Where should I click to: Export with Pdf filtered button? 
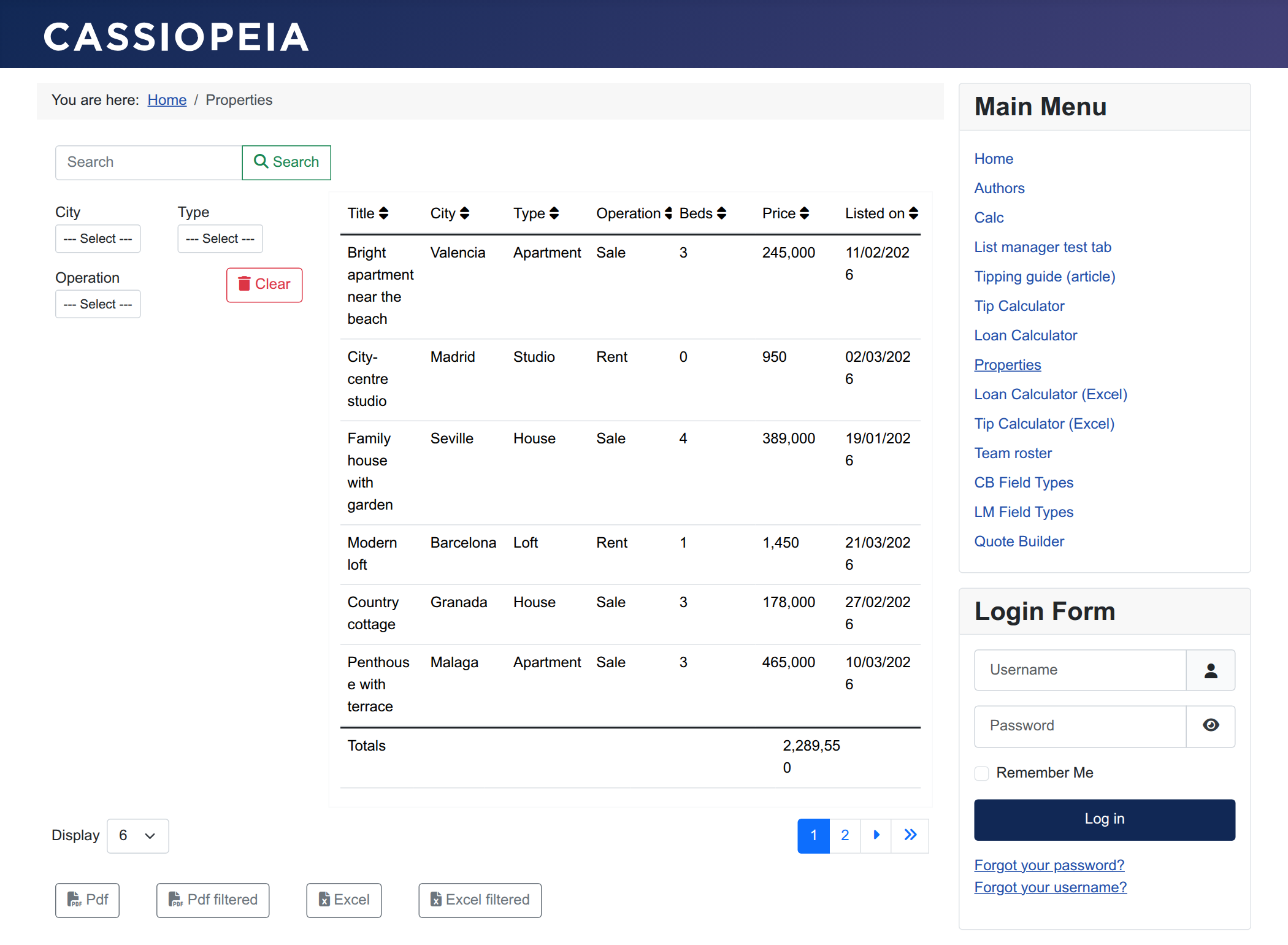213,900
